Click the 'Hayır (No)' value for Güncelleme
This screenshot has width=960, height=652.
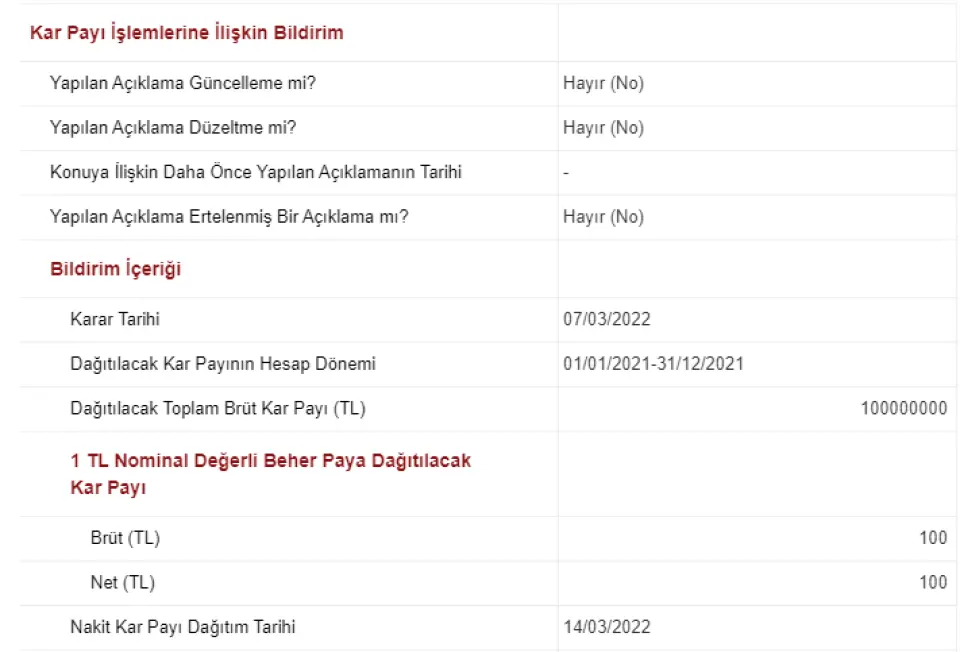[603, 83]
